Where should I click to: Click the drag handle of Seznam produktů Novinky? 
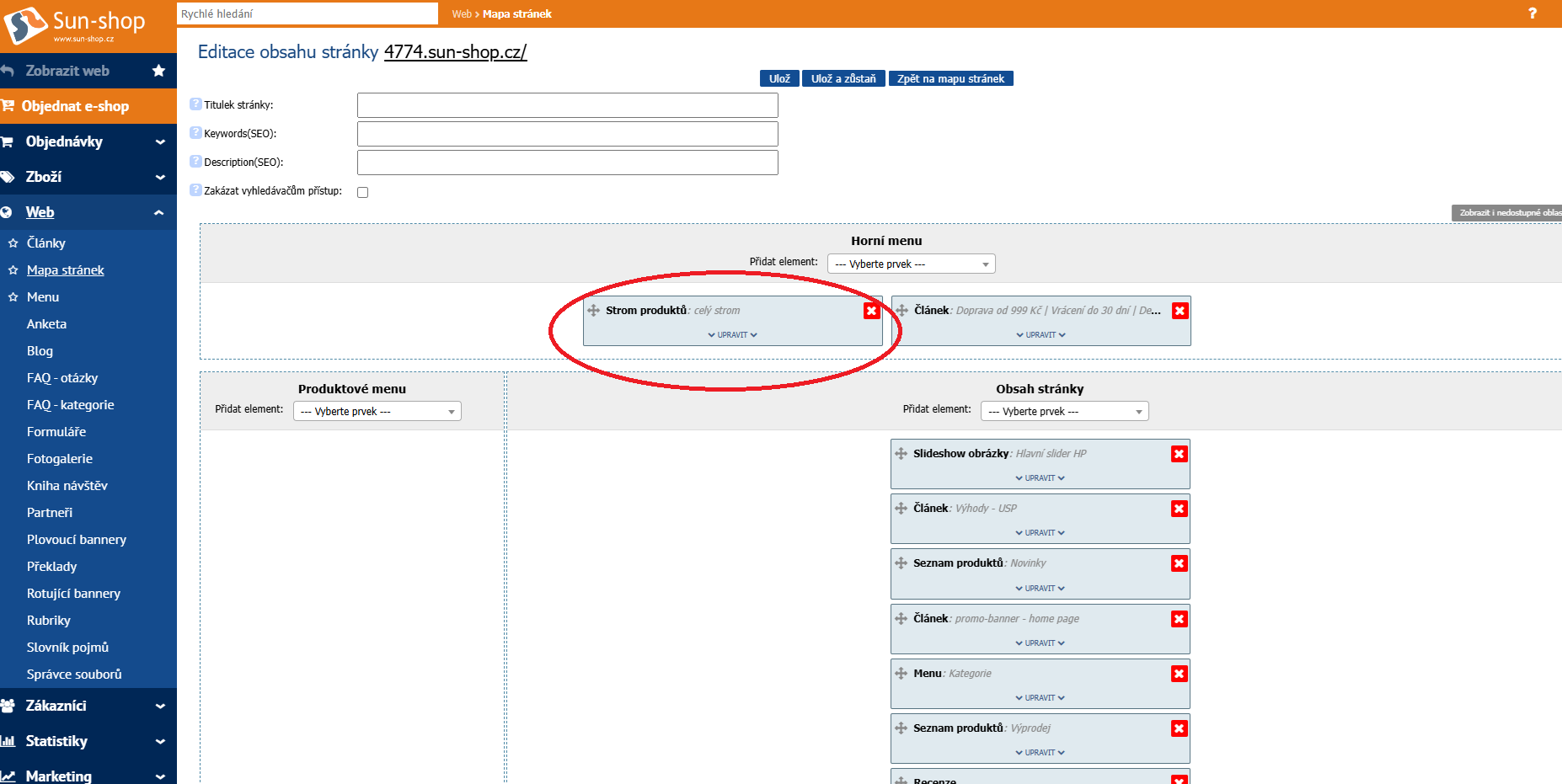coord(901,563)
